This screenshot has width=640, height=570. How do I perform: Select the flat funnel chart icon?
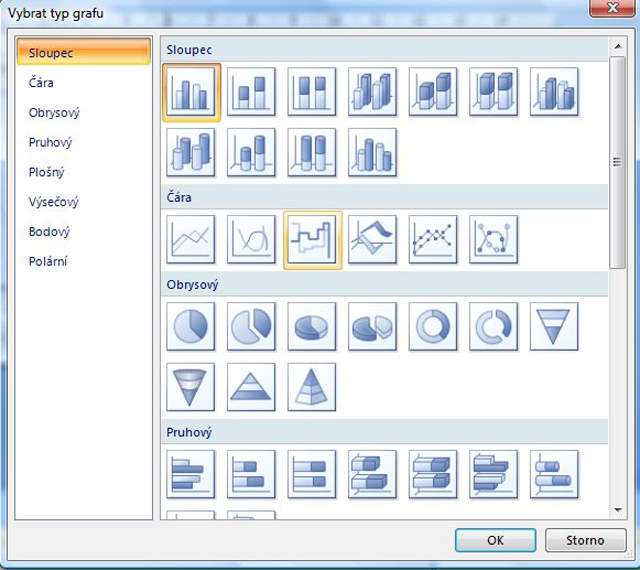tap(554, 326)
